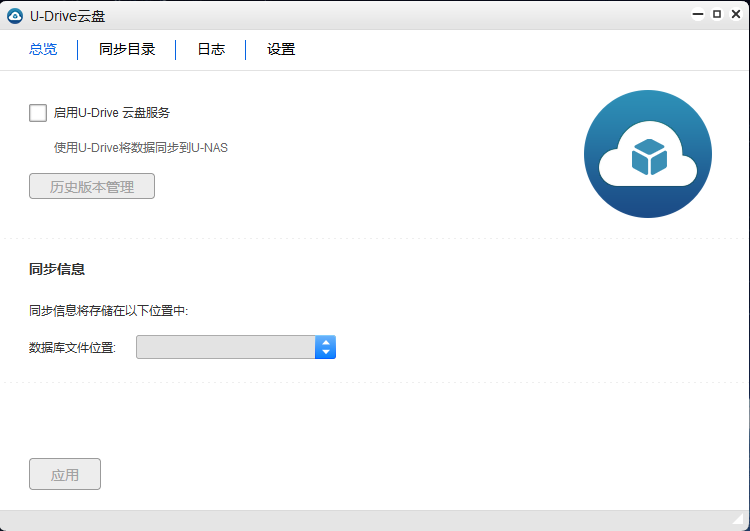Image resolution: width=750 pixels, height=531 pixels.
Task: Click the 应用 button
Action: pyautogui.click(x=65, y=474)
